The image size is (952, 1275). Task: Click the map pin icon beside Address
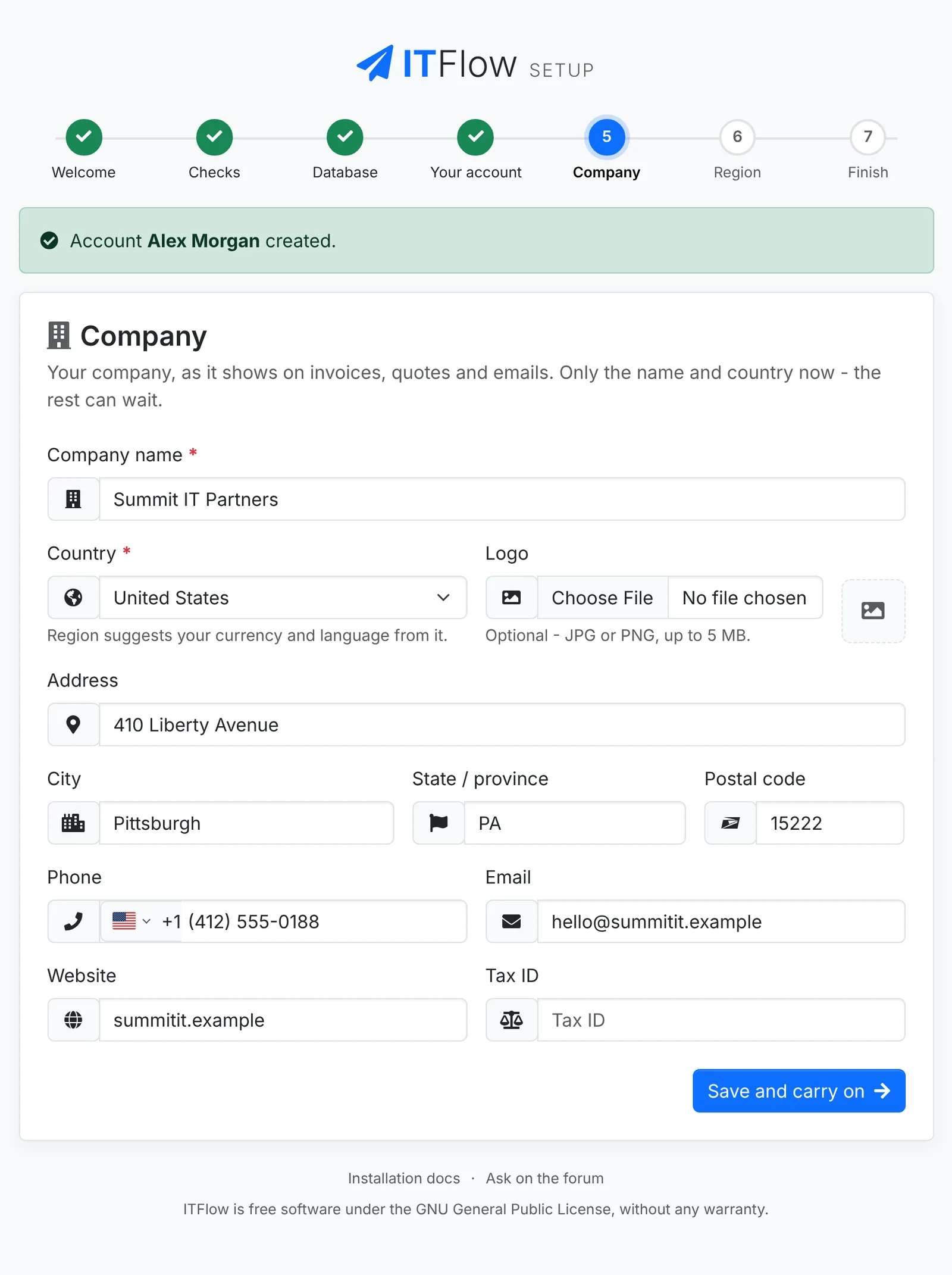click(73, 724)
